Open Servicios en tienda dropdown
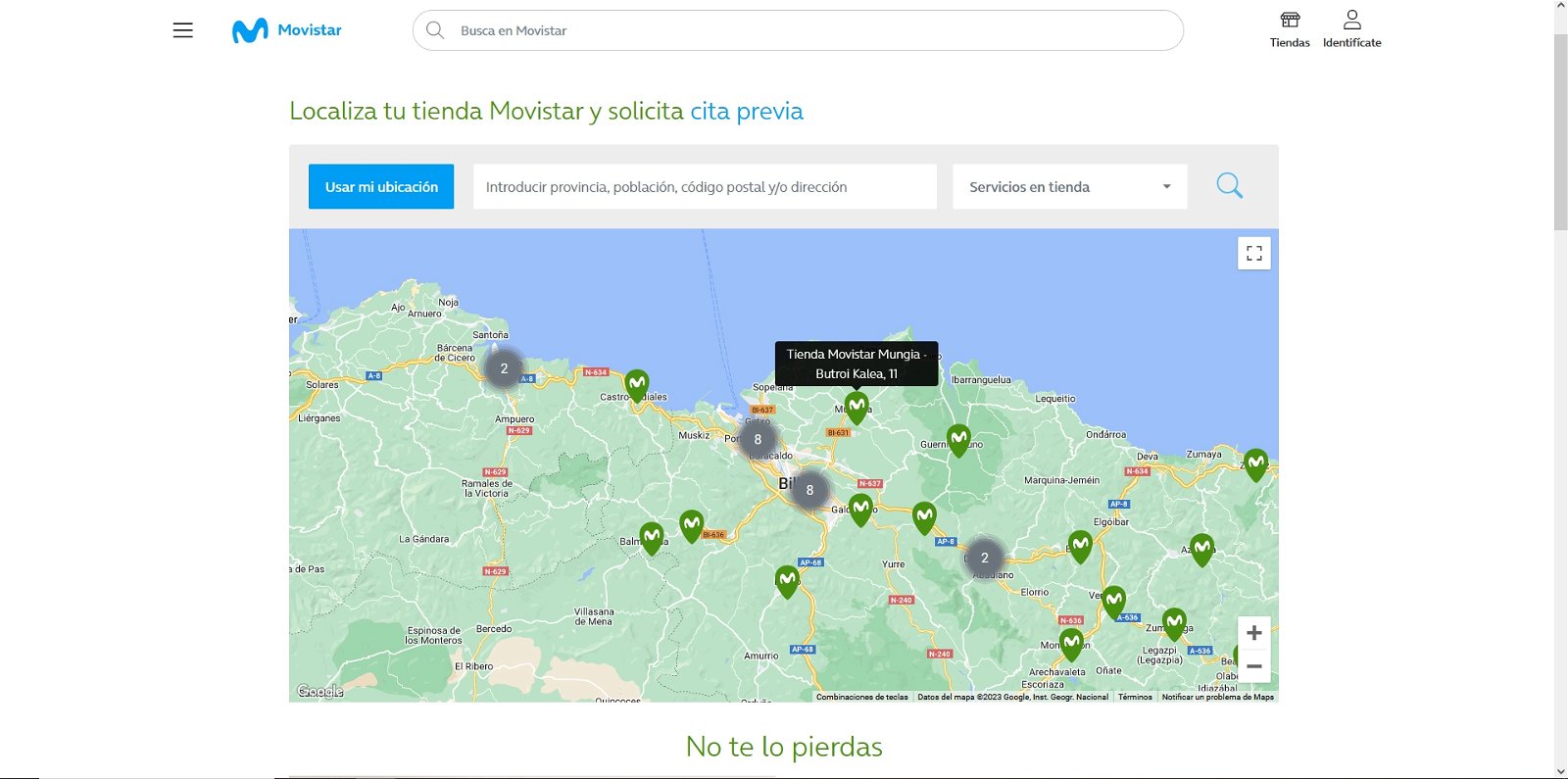Viewport: 1568px width, 779px height. [1069, 186]
